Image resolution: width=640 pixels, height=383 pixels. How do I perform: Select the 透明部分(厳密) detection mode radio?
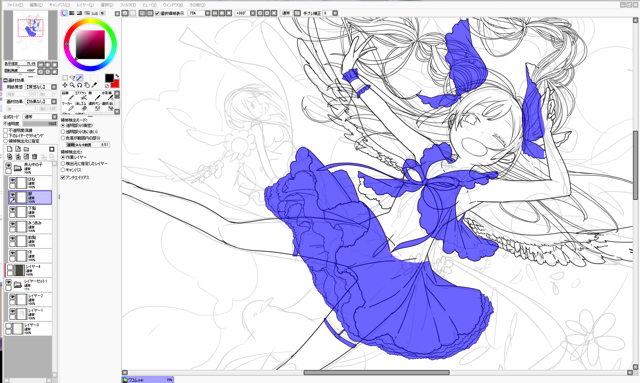(63, 126)
